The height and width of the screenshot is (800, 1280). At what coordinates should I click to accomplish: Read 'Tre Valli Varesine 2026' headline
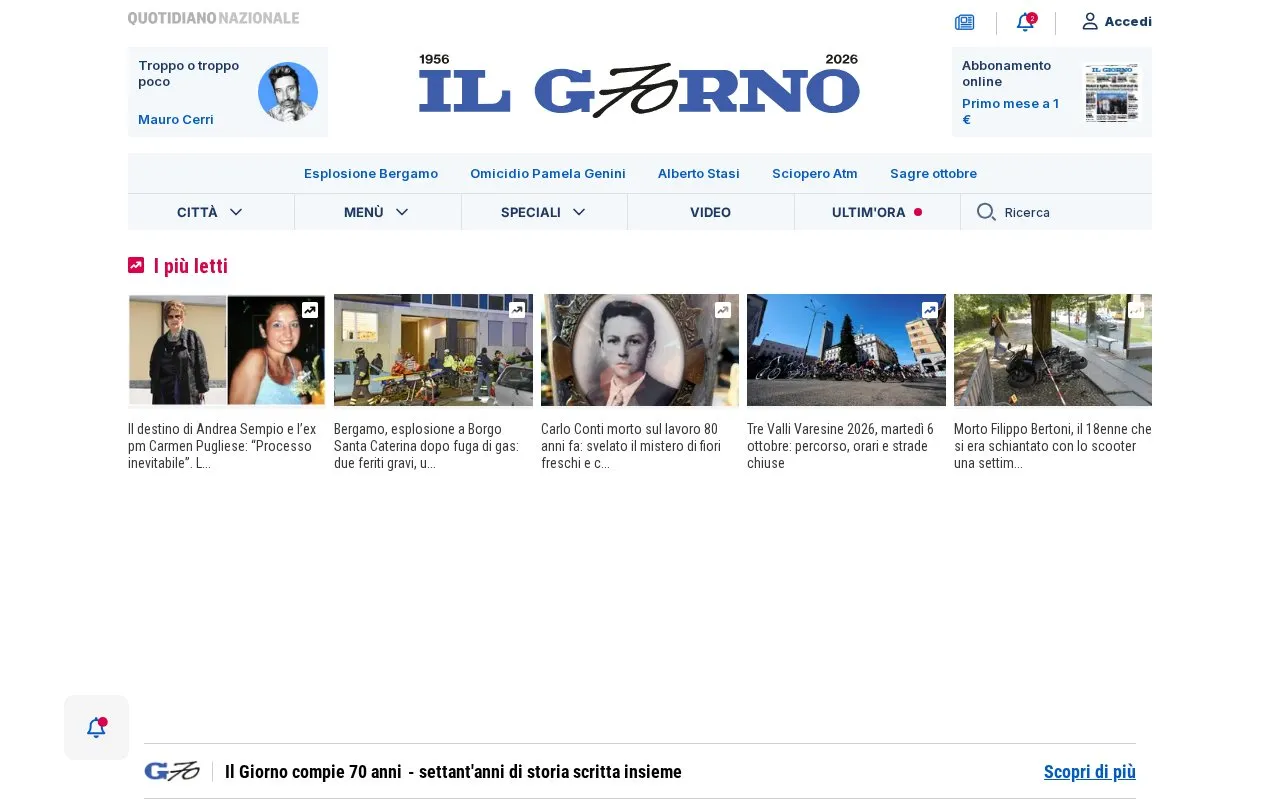pyautogui.click(x=842, y=446)
